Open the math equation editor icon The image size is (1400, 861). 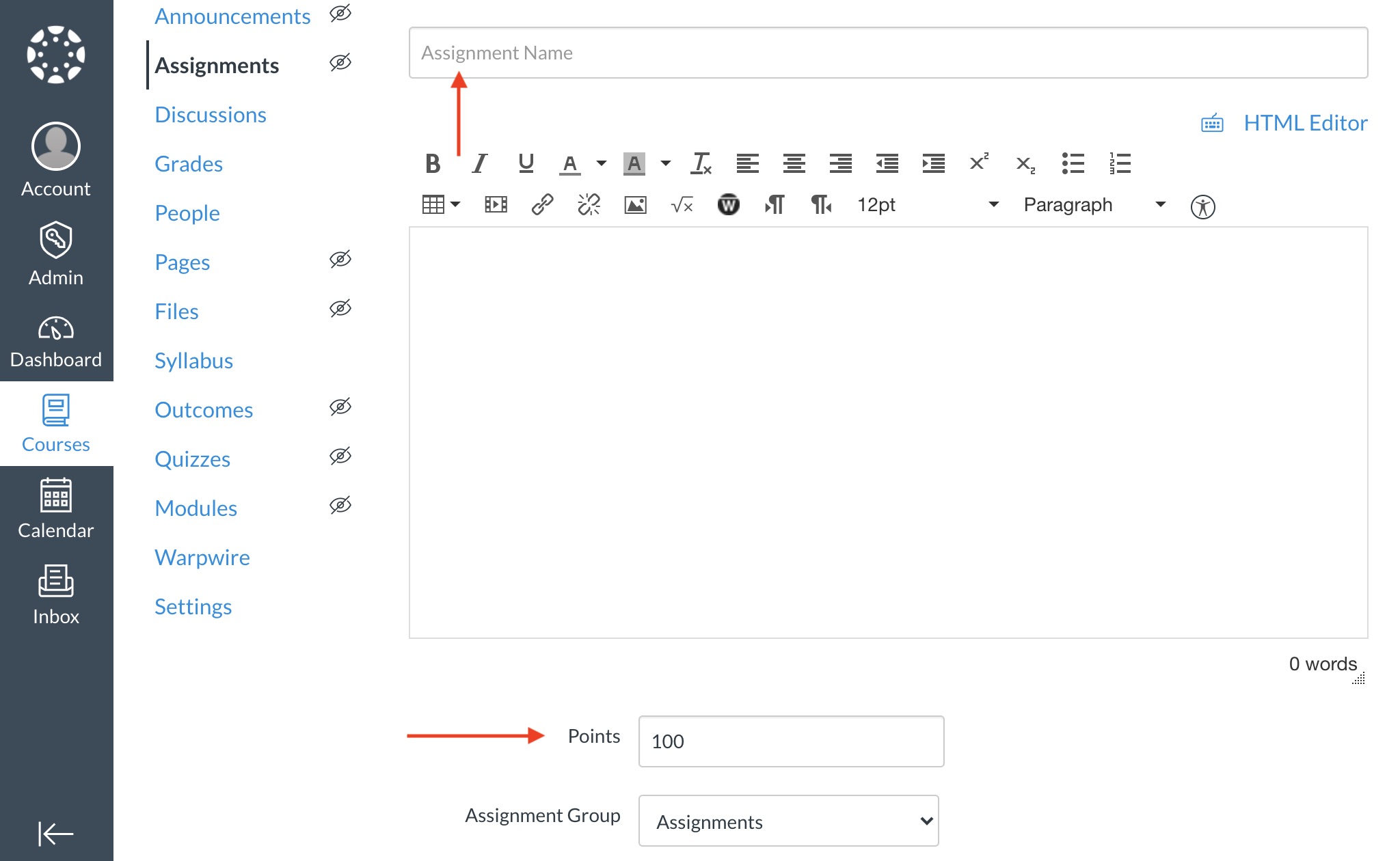[682, 205]
